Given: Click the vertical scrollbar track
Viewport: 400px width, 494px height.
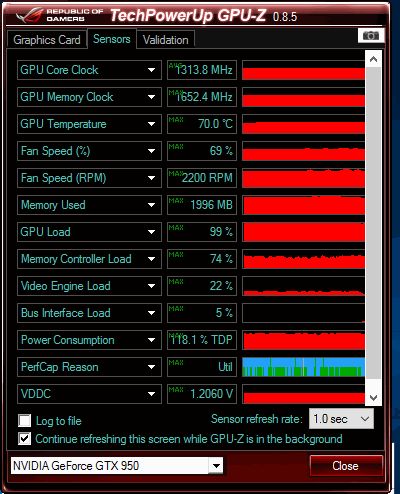Looking at the screenshot, I should [373, 223].
